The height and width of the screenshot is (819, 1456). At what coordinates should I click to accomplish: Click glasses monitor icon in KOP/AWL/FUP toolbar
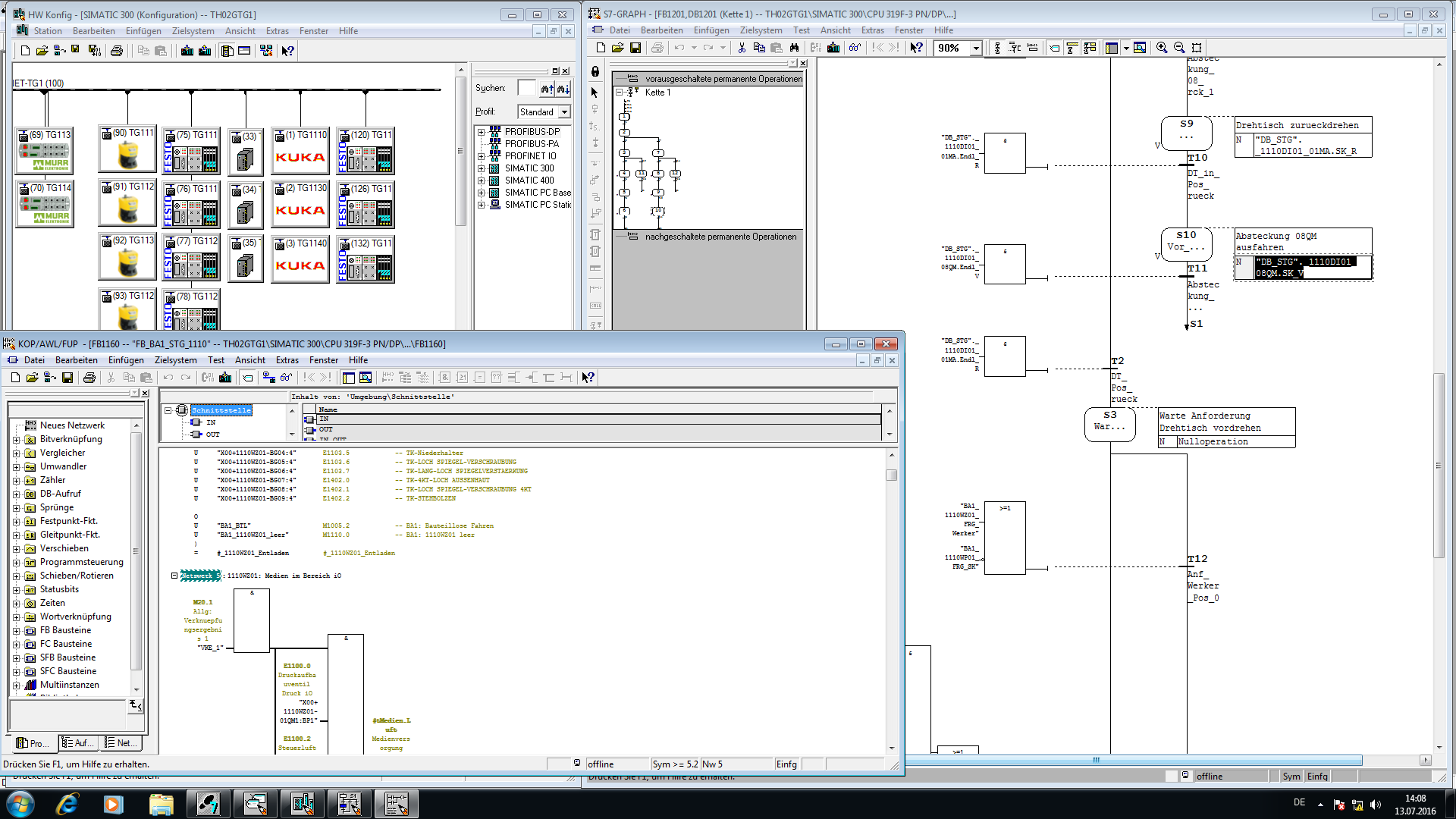tap(286, 378)
